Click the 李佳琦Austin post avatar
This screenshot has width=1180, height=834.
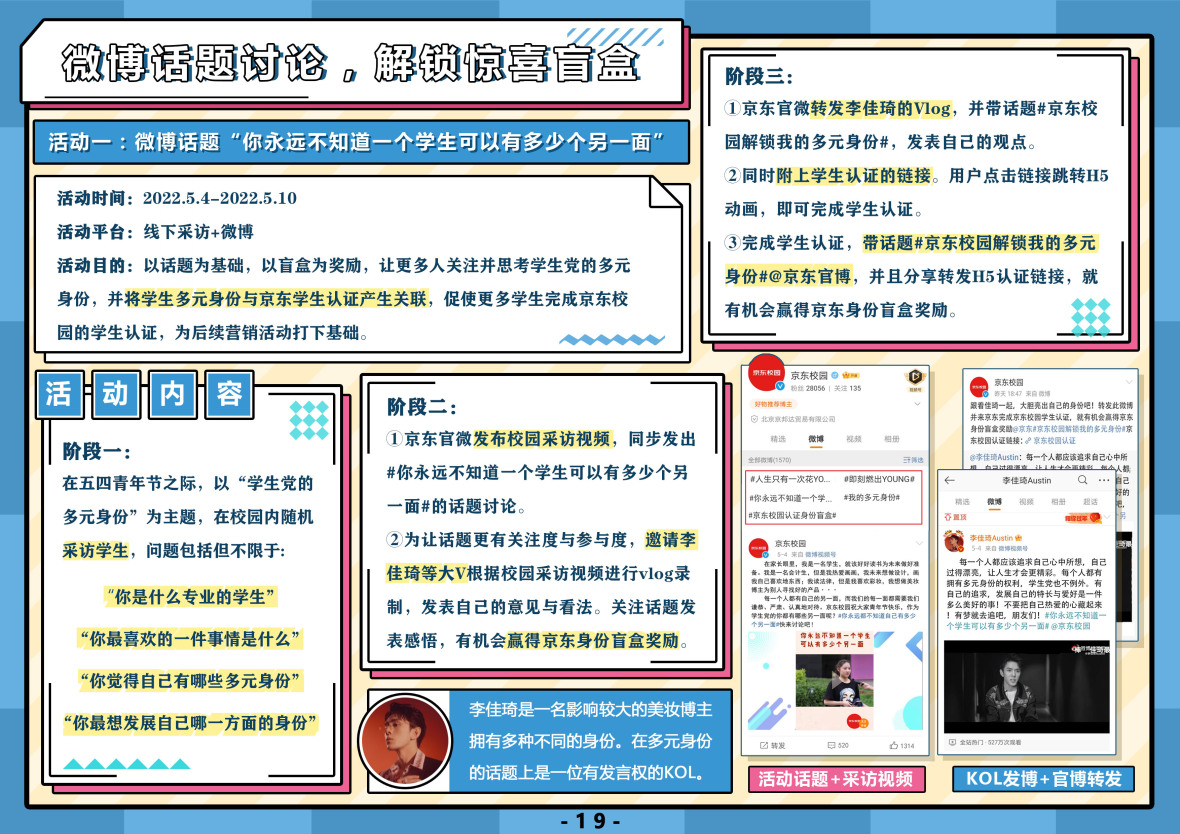point(954,541)
